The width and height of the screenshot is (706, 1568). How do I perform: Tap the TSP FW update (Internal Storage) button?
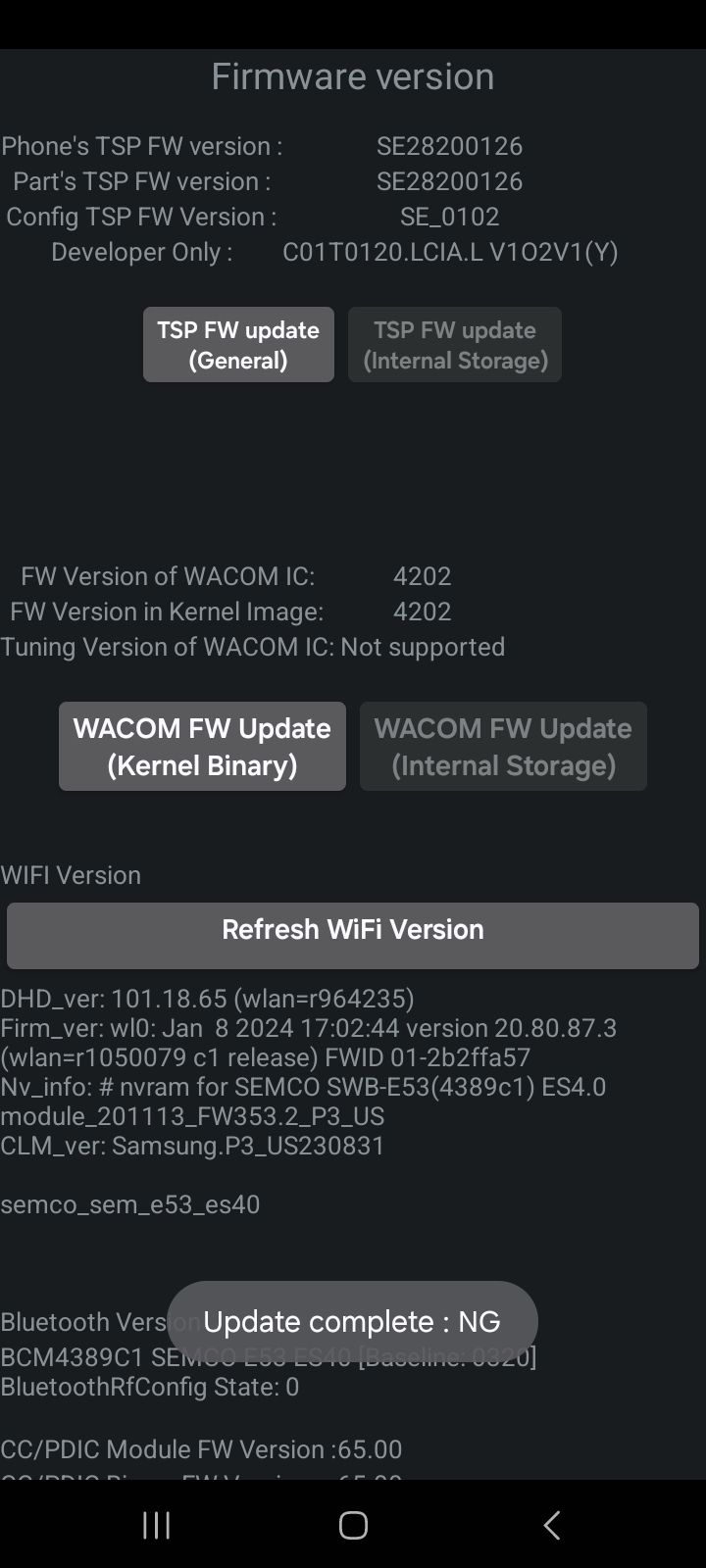pos(454,344)
